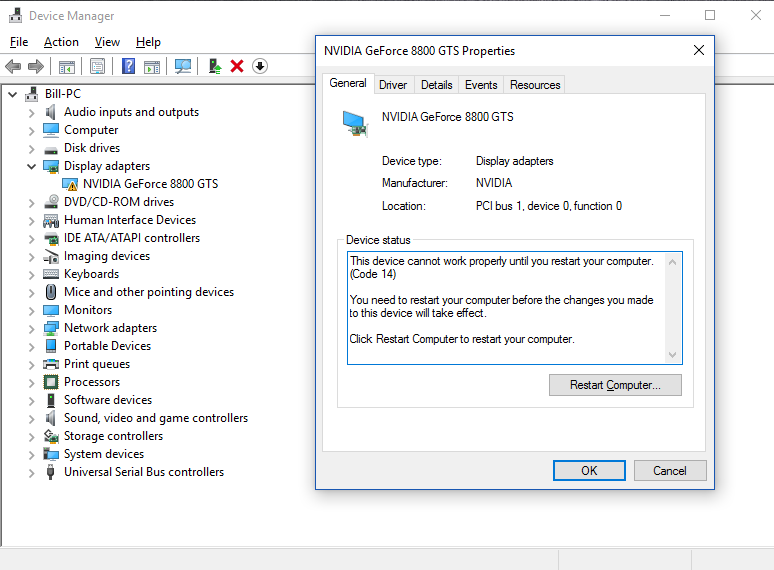
Task: Collapse the Display adapters node
Action: pos(32,166)
